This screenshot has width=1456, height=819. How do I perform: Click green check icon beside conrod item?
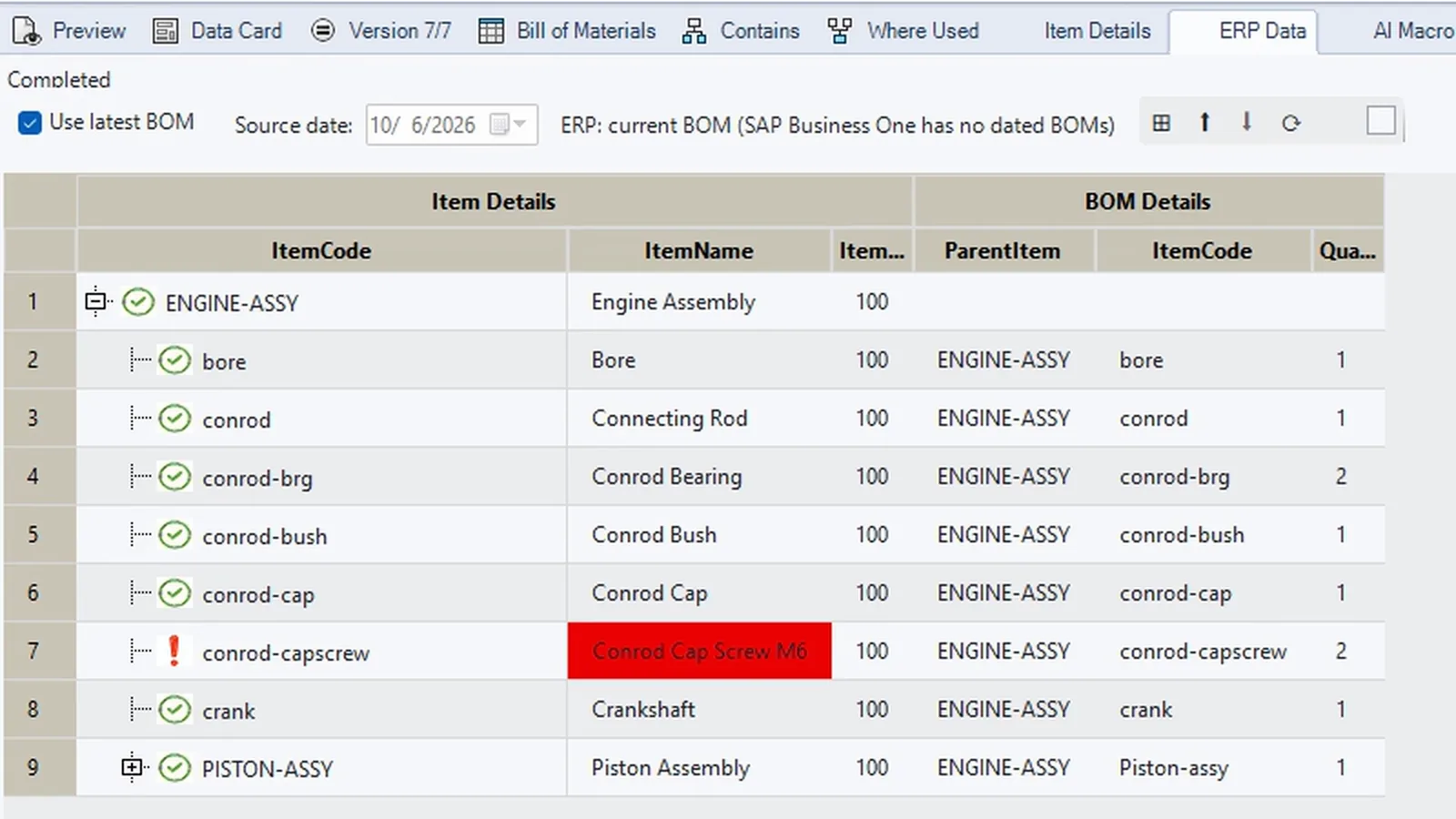click(x=175, y=418)
